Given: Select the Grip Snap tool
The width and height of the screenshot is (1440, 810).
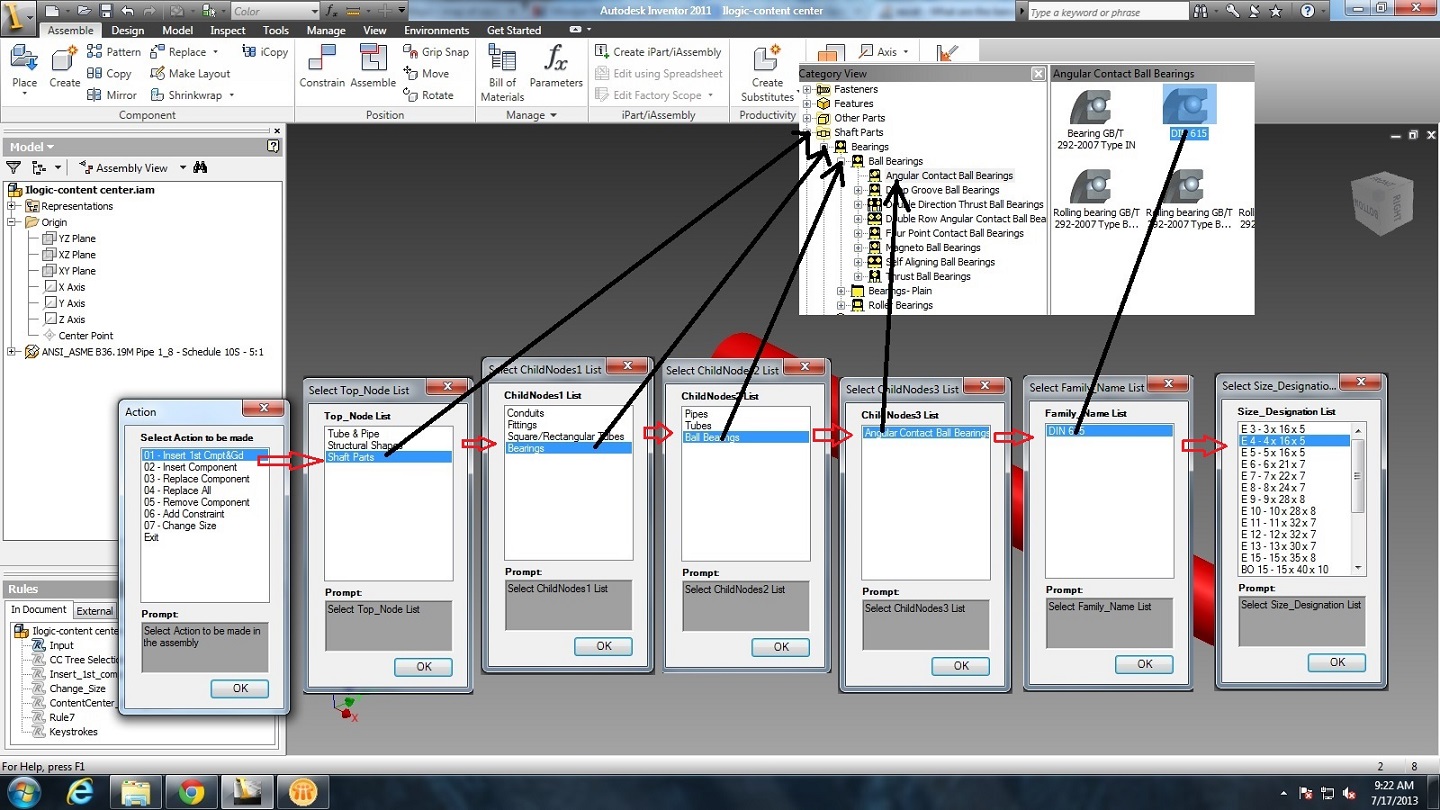Looking at the screenshot, I should [436, 52].
